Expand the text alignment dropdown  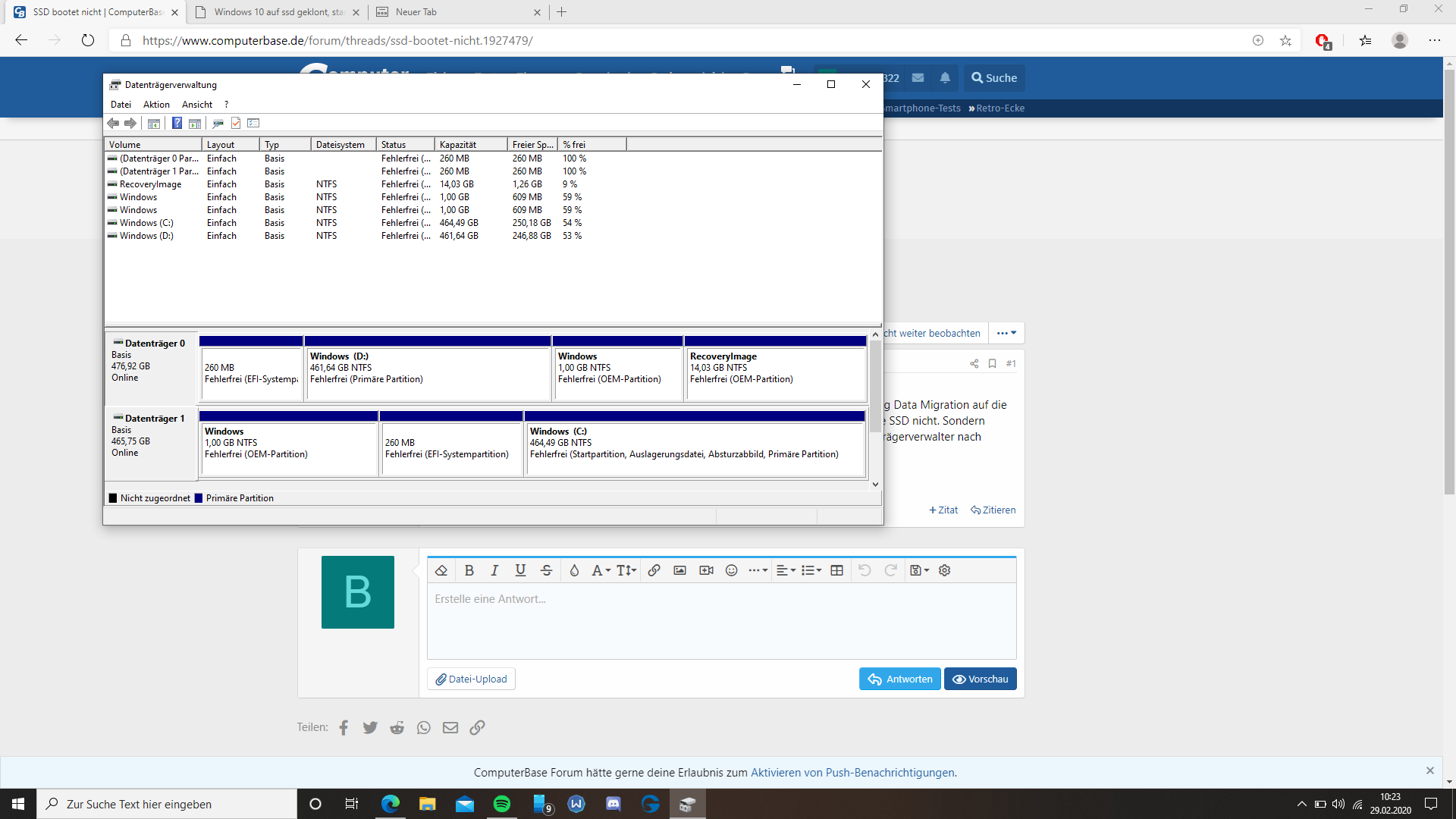[786, 570]
